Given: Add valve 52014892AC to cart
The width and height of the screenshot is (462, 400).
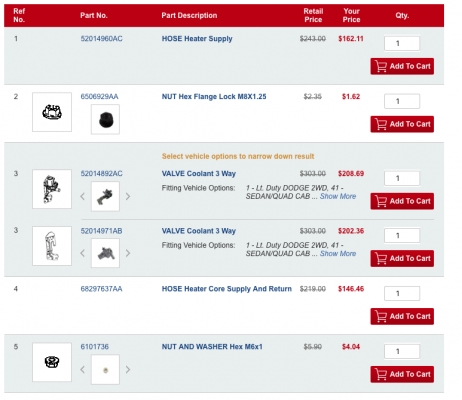Looking at the screenshot, I should [402, 201].
